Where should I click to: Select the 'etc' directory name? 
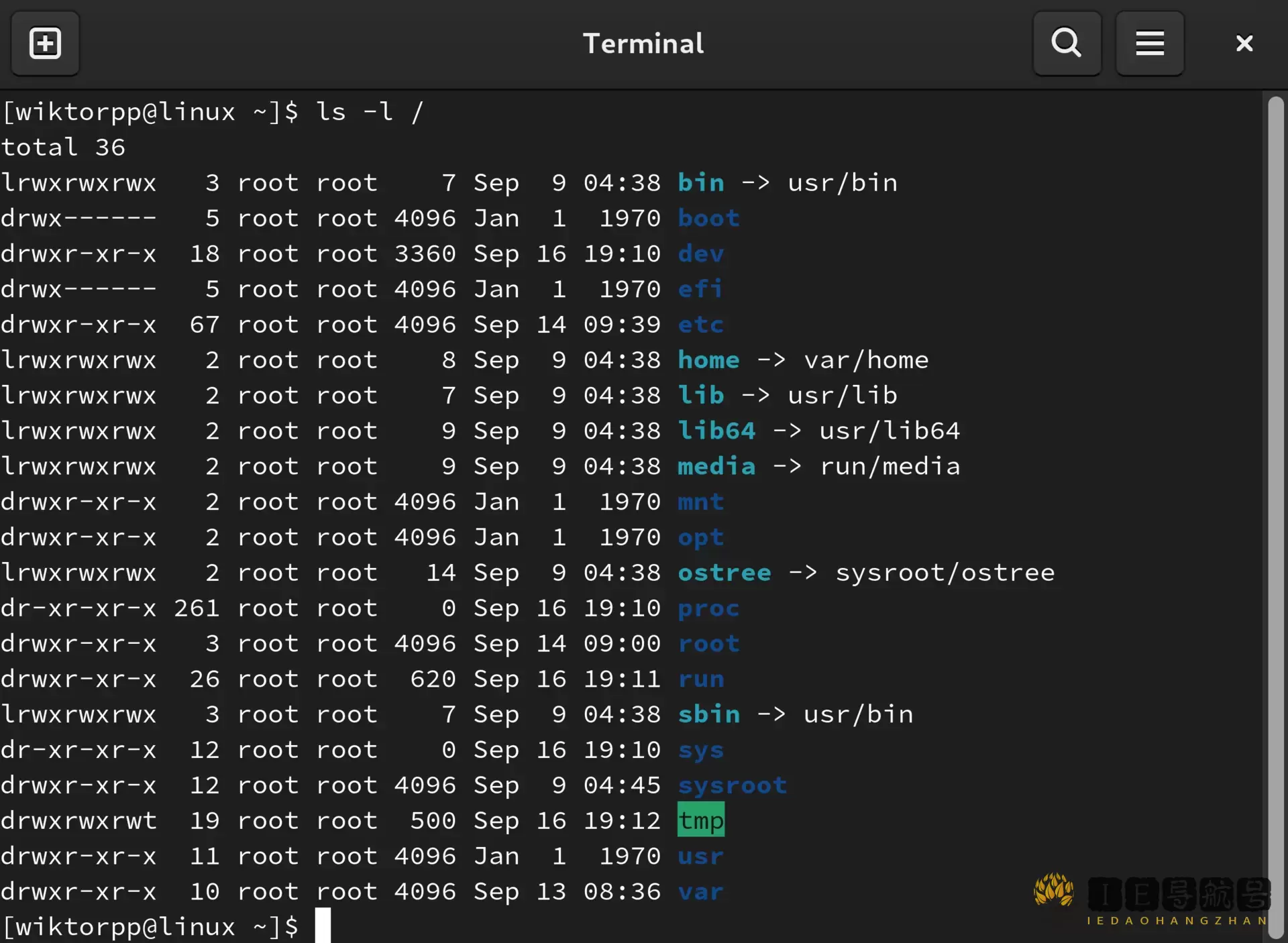[x=701, y=325]
